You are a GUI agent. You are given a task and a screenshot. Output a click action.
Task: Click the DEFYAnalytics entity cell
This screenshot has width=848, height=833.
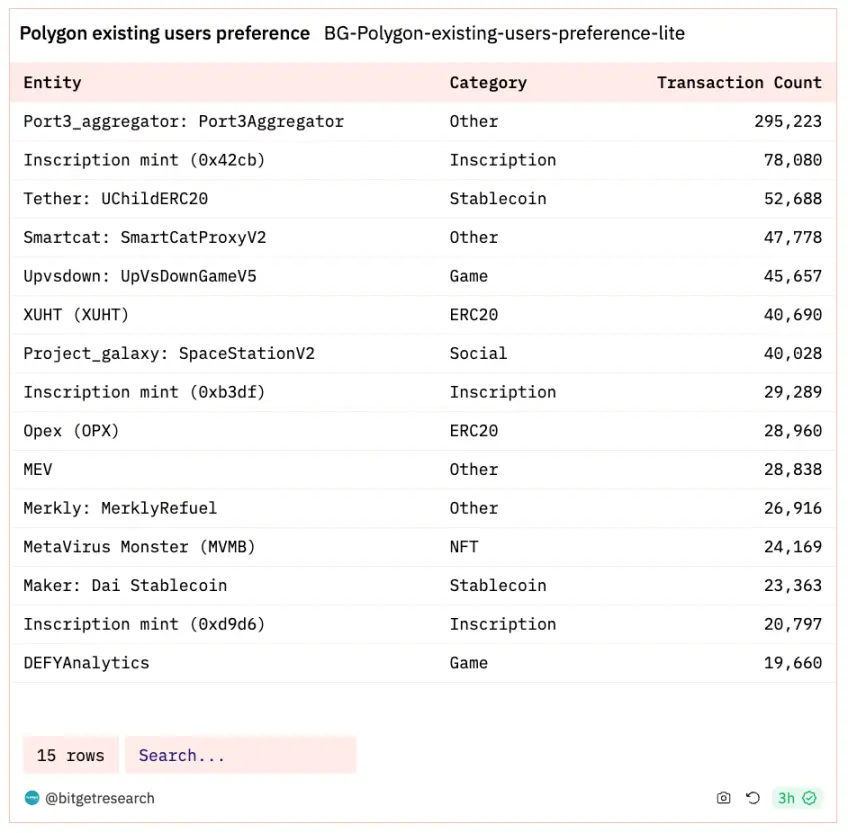coord(86,662)
